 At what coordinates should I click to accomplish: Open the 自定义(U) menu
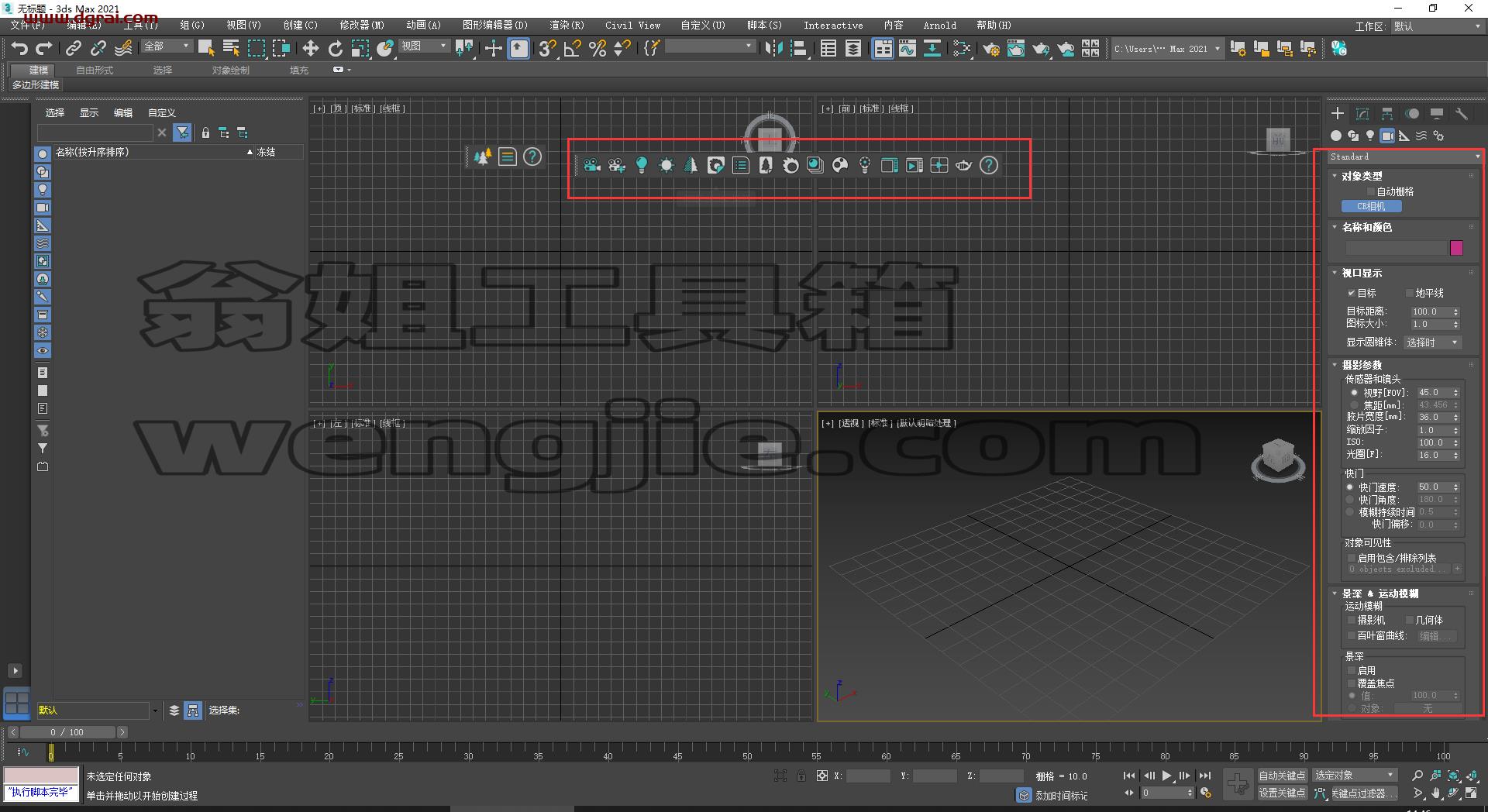703,26
